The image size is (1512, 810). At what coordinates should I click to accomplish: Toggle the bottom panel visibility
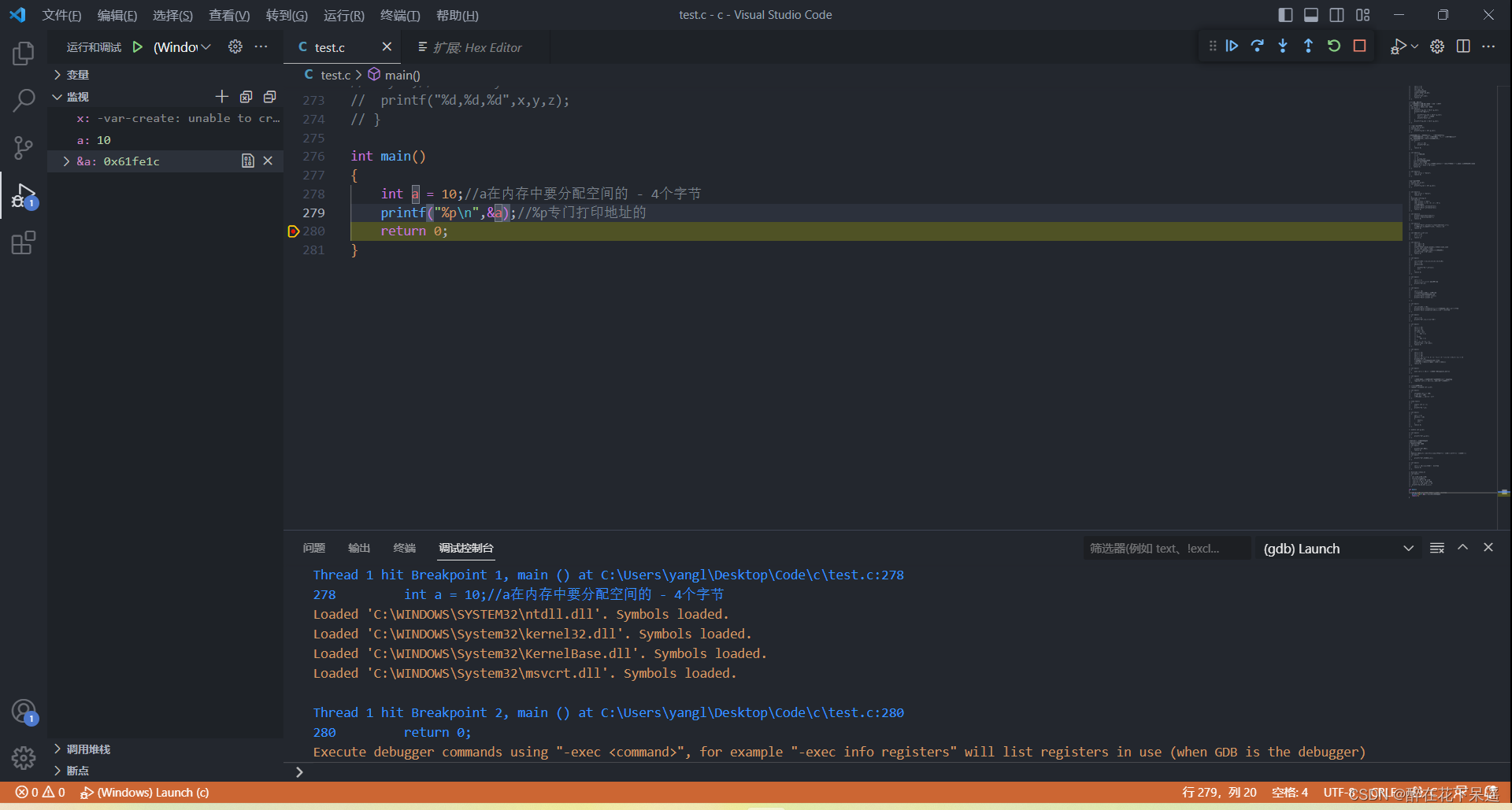click(1310, 14)
